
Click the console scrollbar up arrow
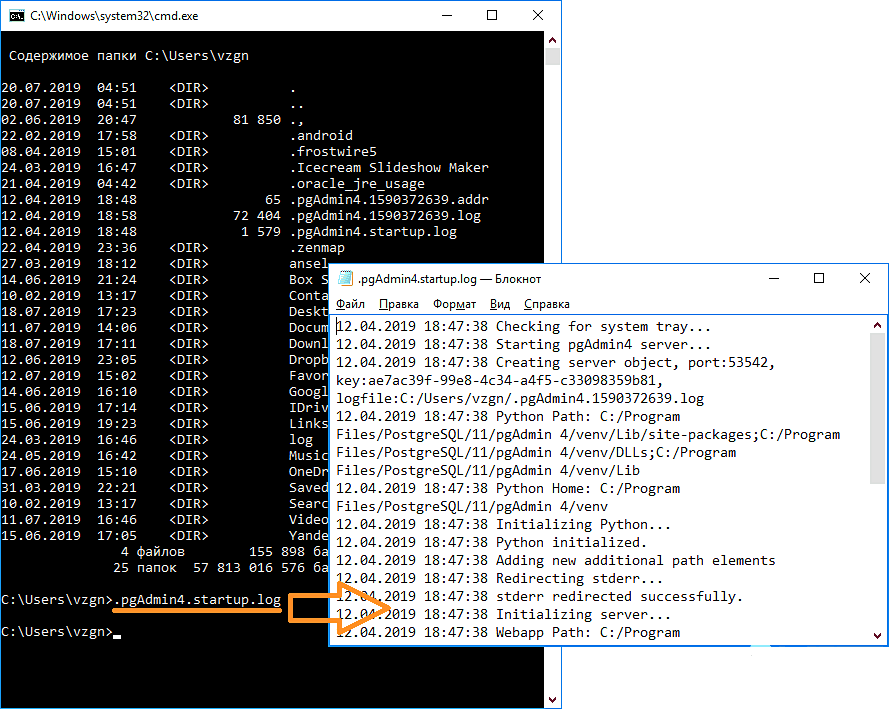point(552,41)
